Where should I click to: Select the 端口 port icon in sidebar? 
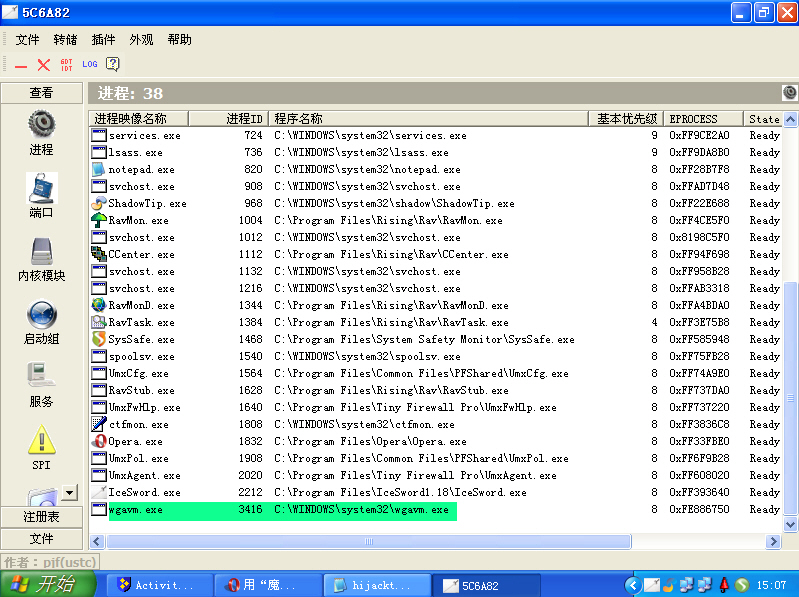42,187
